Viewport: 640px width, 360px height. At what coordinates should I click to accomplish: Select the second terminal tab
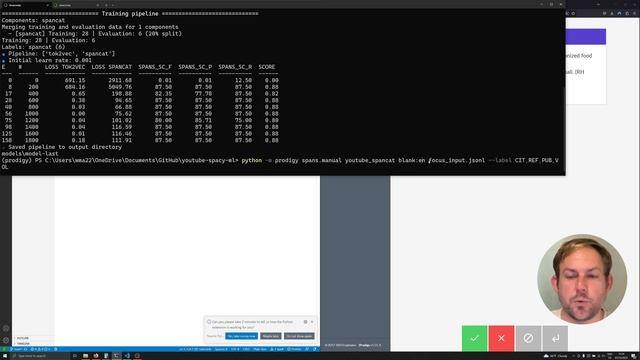coord(76,5)
